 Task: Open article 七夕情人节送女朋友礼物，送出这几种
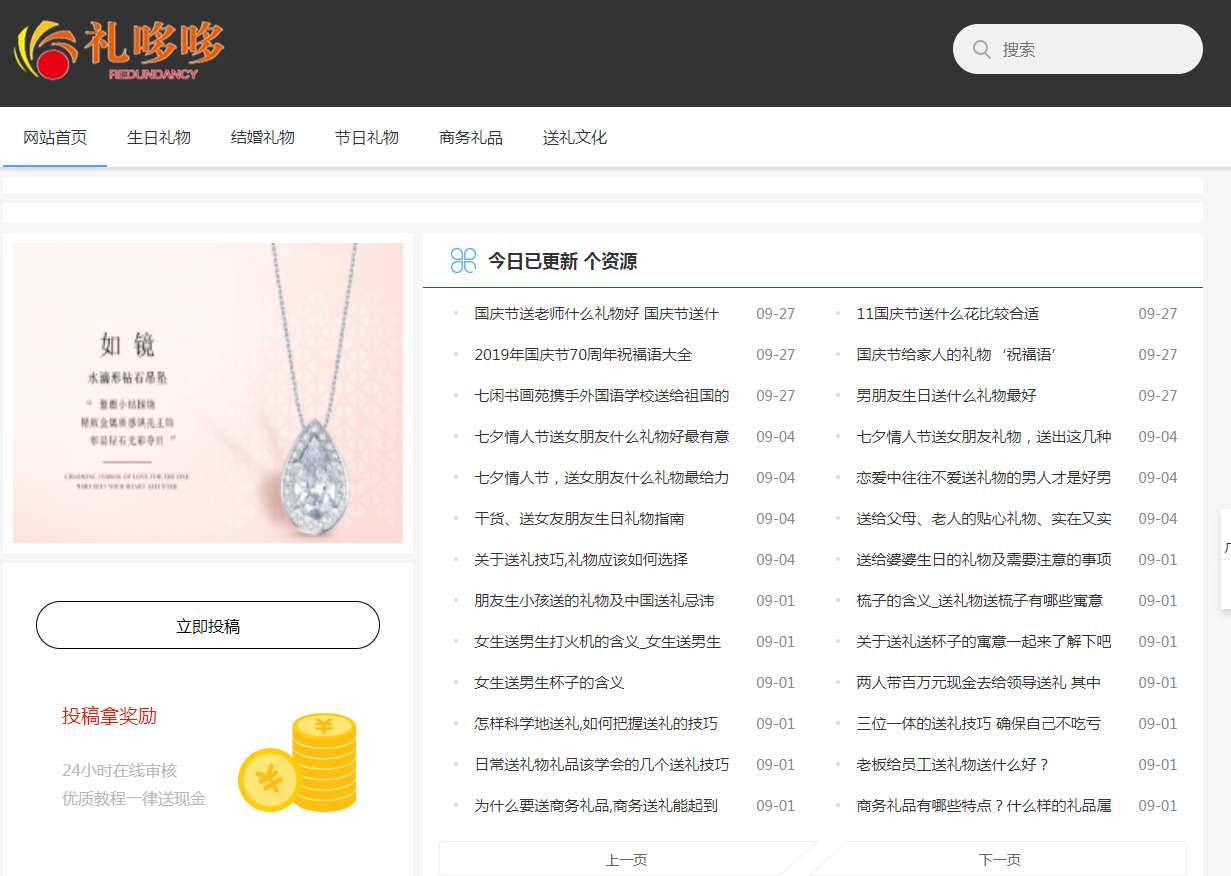point(984,437)
